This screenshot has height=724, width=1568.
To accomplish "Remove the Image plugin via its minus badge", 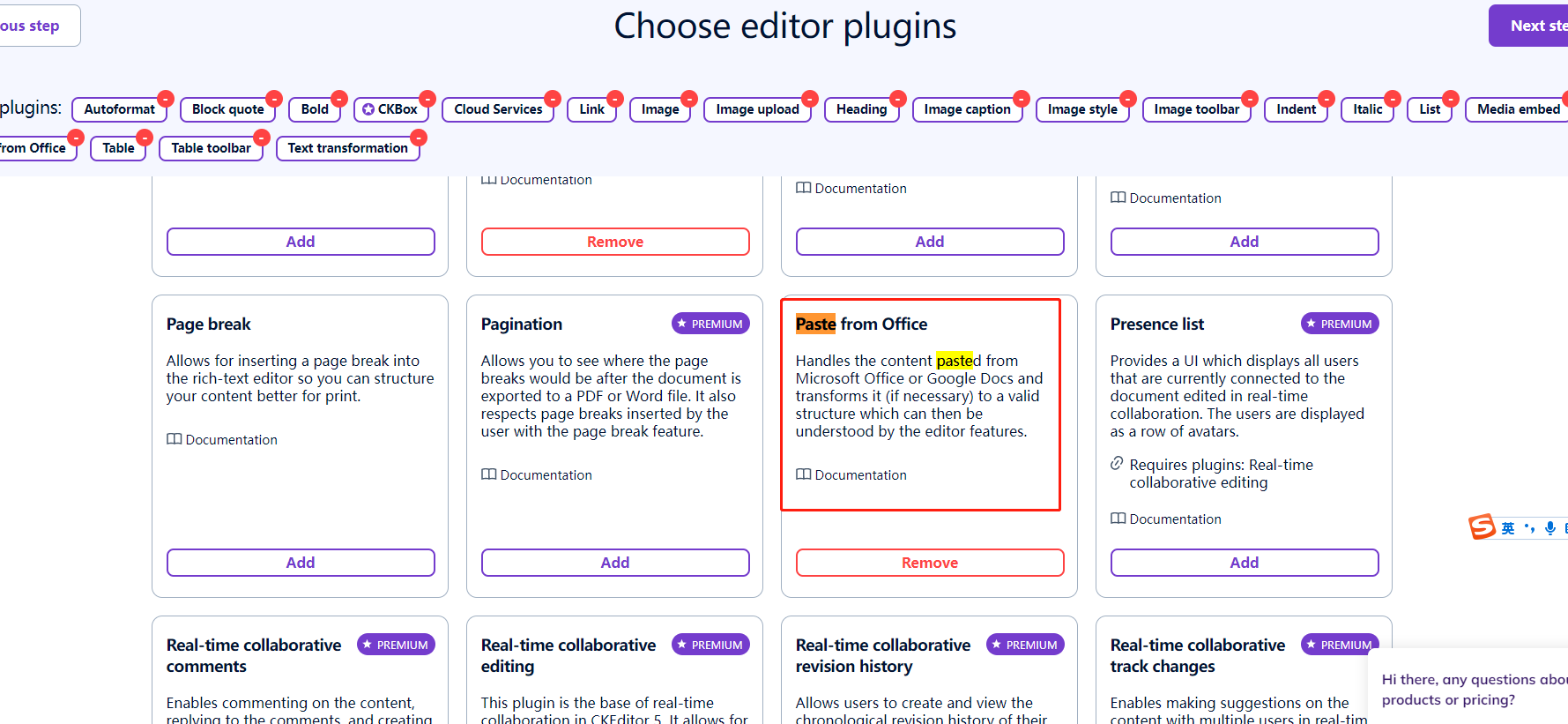I will point(689,99).
